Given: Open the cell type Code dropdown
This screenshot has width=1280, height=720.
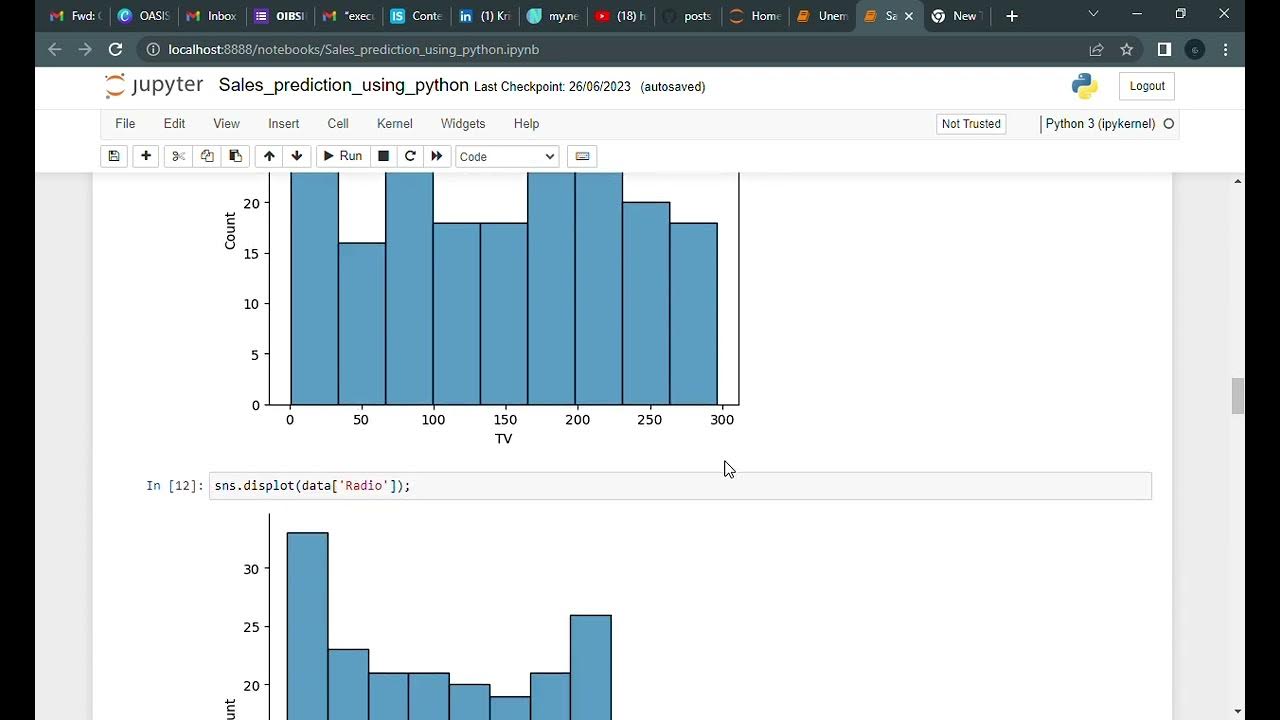Looking at the screenshot, I should click(507, 156).
